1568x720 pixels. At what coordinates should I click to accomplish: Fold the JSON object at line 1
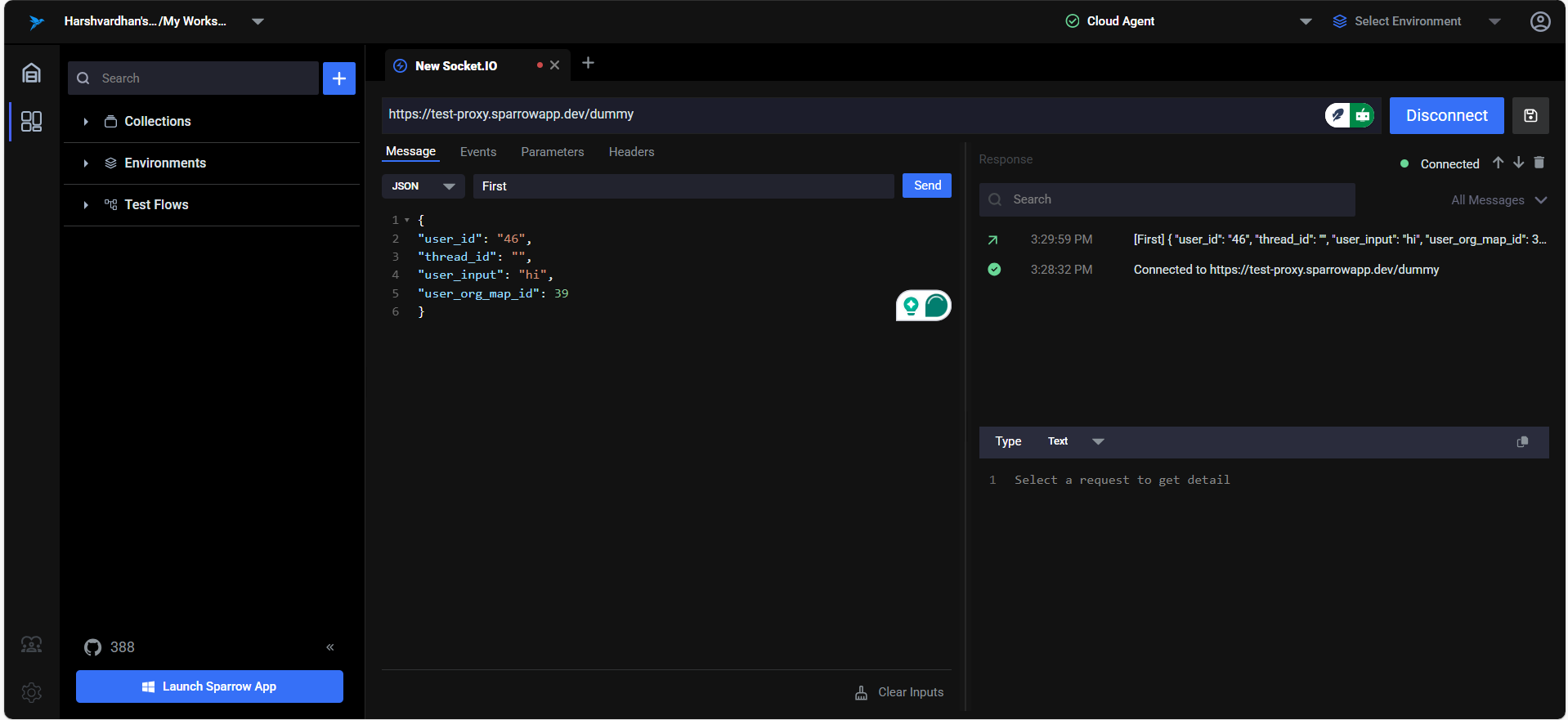[407, 220]
